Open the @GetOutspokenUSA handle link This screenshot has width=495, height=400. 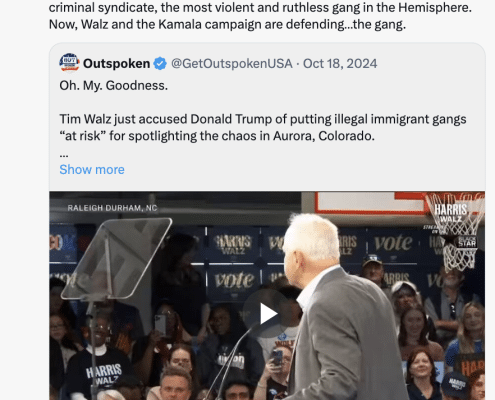(232, 64)
